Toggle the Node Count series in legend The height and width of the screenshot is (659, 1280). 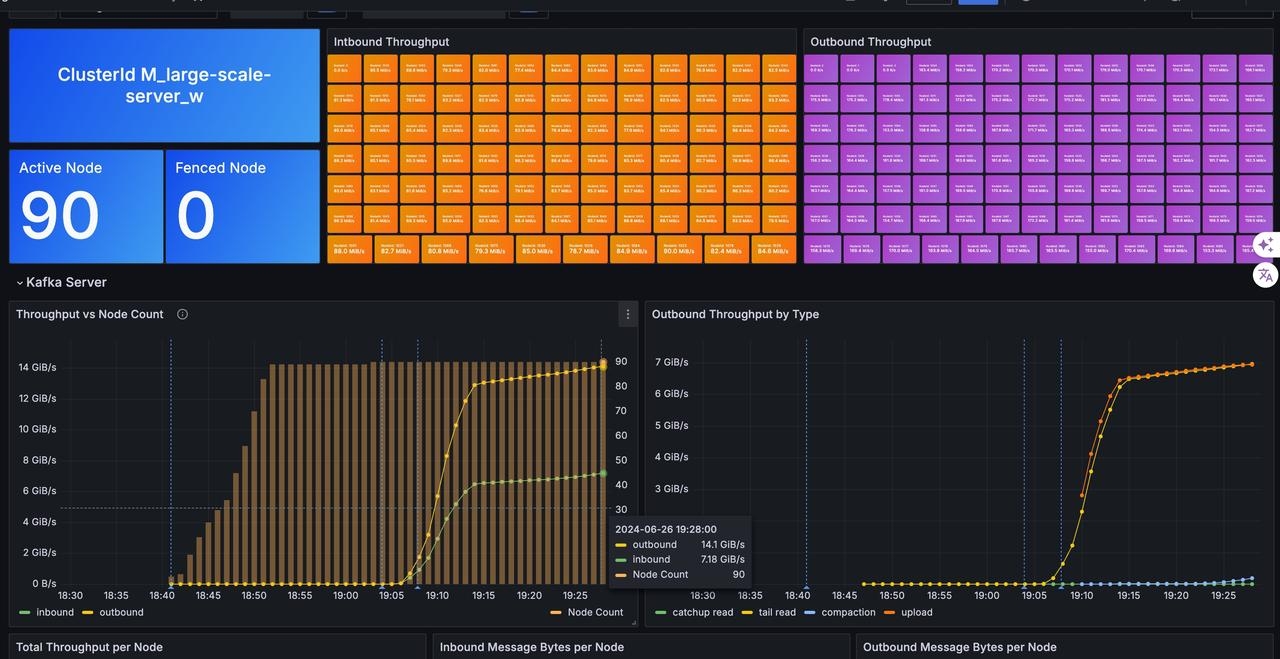595,612
